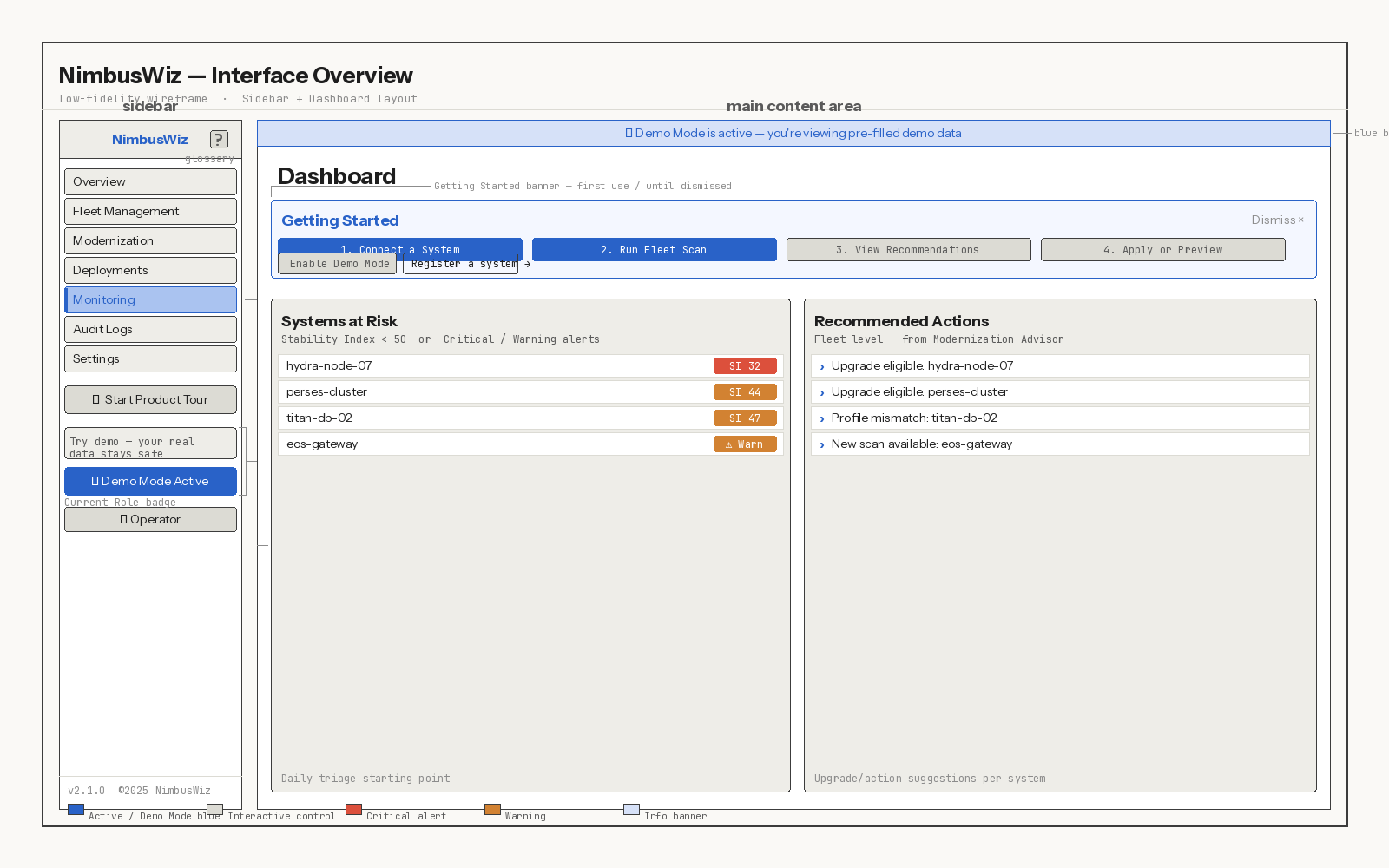
Task: Open the Modernization section
Action: (x=150, y=240)
